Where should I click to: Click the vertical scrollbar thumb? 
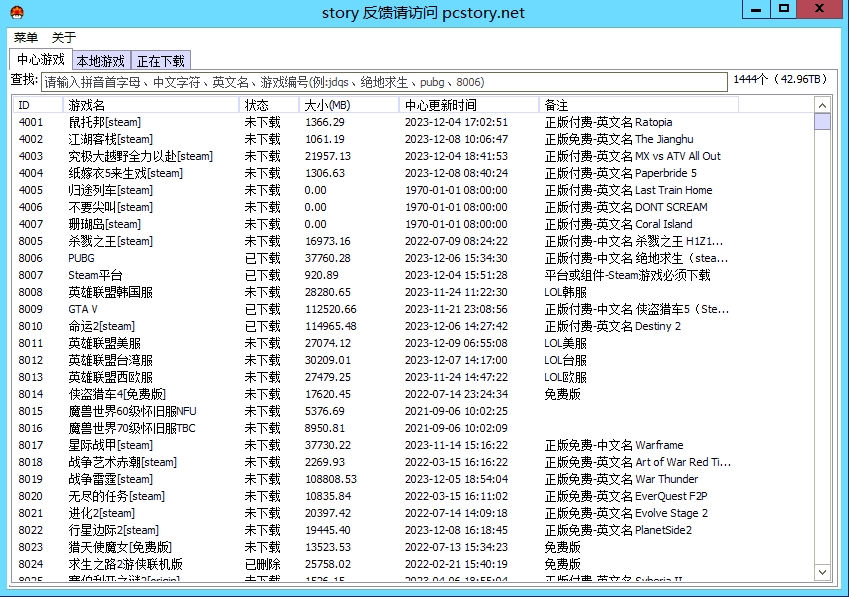point(822,122)
